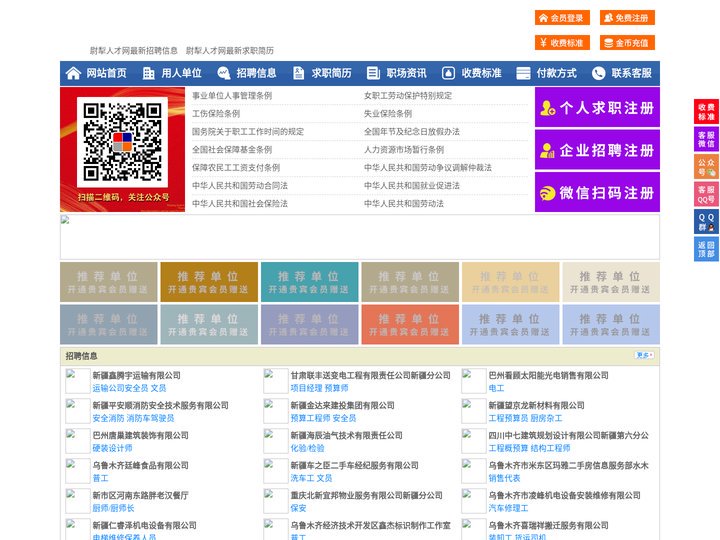Click the house icon on 会员登录 button
The image size is (720, 540).
pyautogui.click(x=544, y=18)
